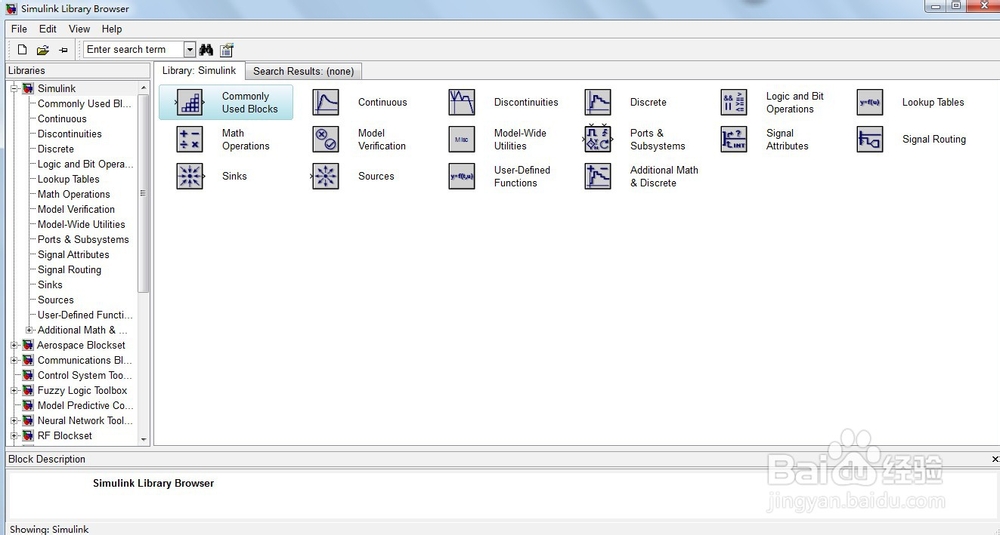Select Model Predictive Control tree item
1000x535 pixels.
(85, 406)
